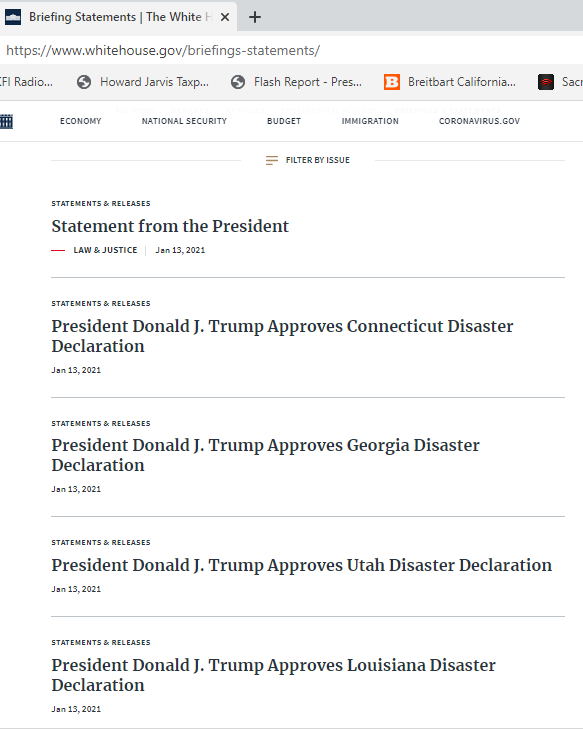
Task: Open the Utah Disaster Declaration article
Action: point(302,565)
